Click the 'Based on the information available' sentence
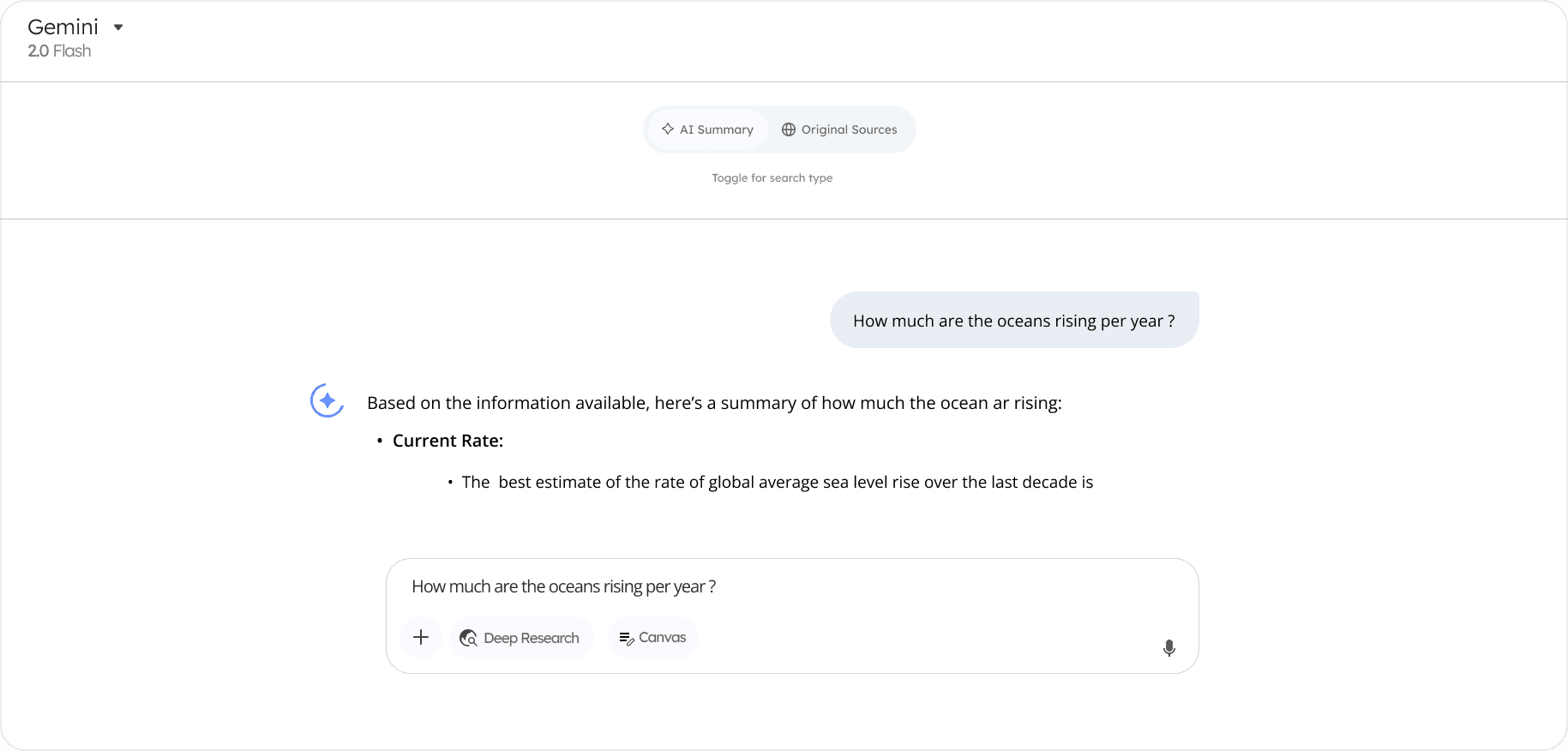The image size is (1568, 751). click(714, 403)
